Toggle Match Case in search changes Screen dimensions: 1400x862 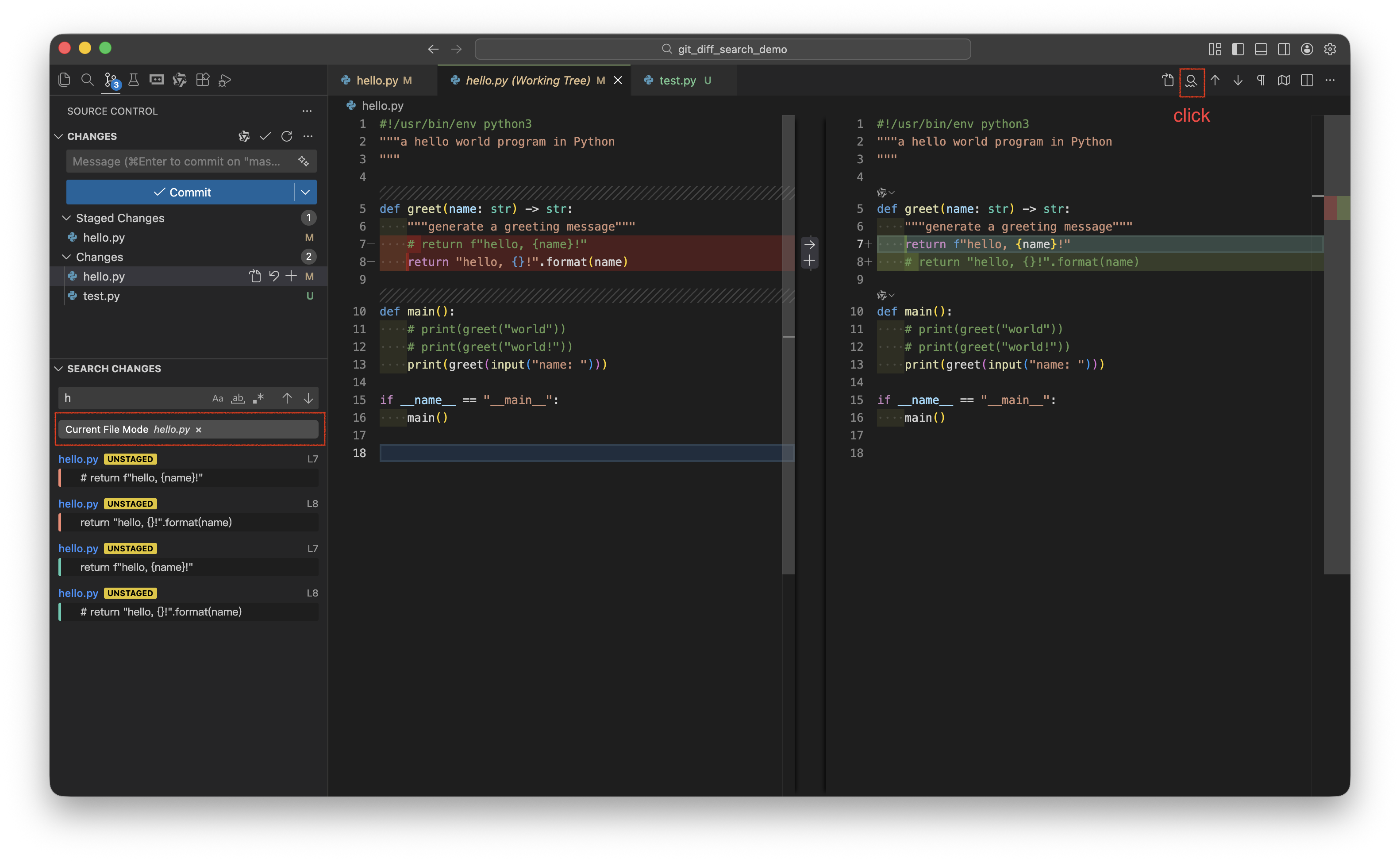pyautogui.click(x=217, y=399)
